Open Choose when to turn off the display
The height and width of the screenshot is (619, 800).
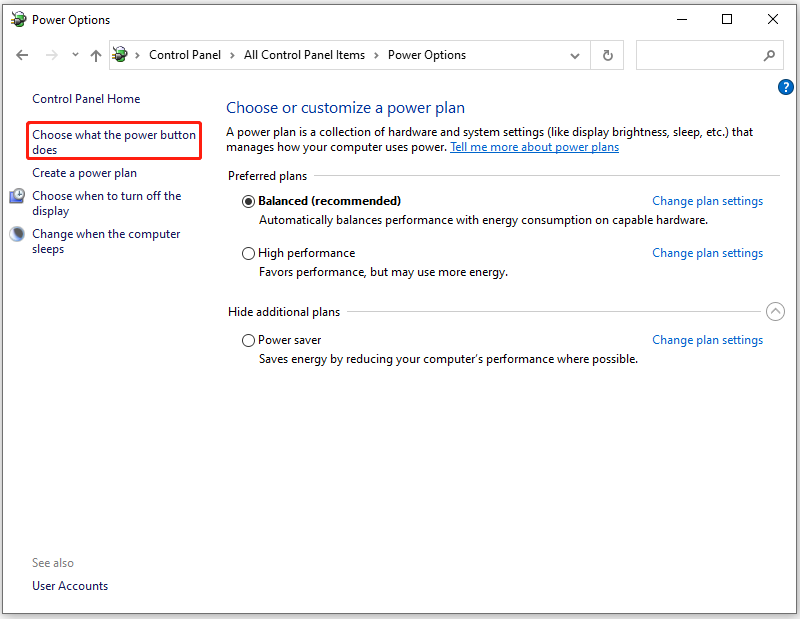point(107,203)
